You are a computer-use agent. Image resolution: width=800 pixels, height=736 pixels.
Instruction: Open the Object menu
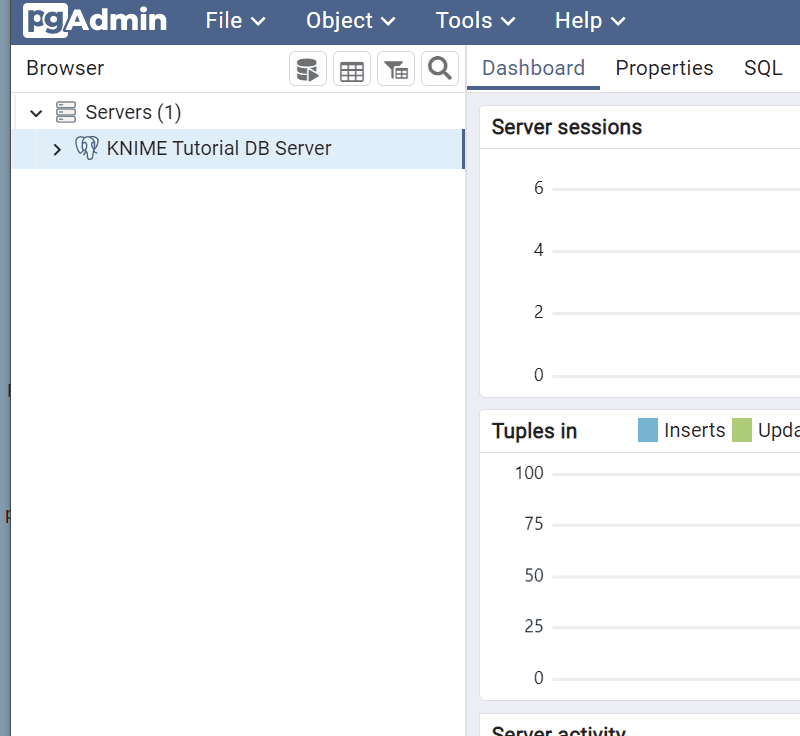(351, 21)
